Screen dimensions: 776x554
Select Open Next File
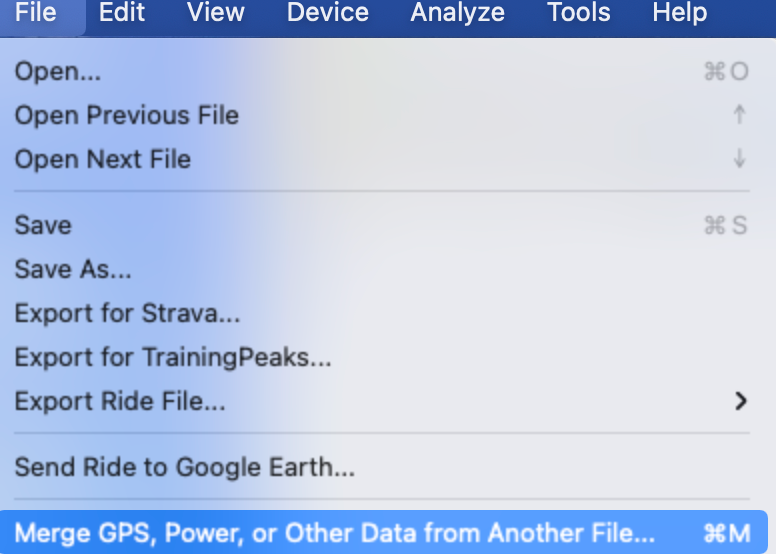point(102,159)
